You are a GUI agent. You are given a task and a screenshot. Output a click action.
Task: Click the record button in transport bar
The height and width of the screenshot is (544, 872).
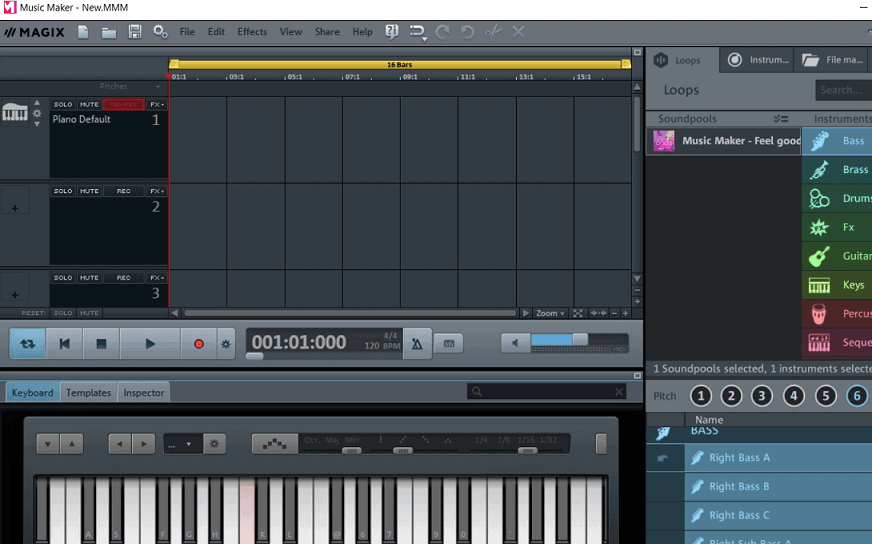point(198,344)
